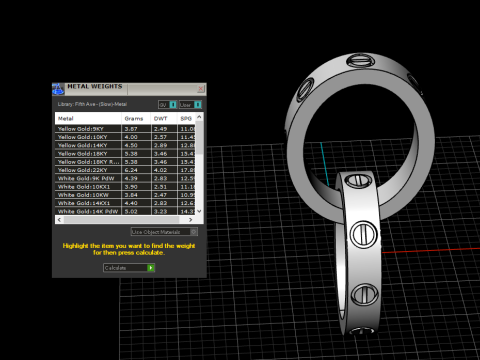
Task: Sort by the DWT column header
Action: click(164, 118)
